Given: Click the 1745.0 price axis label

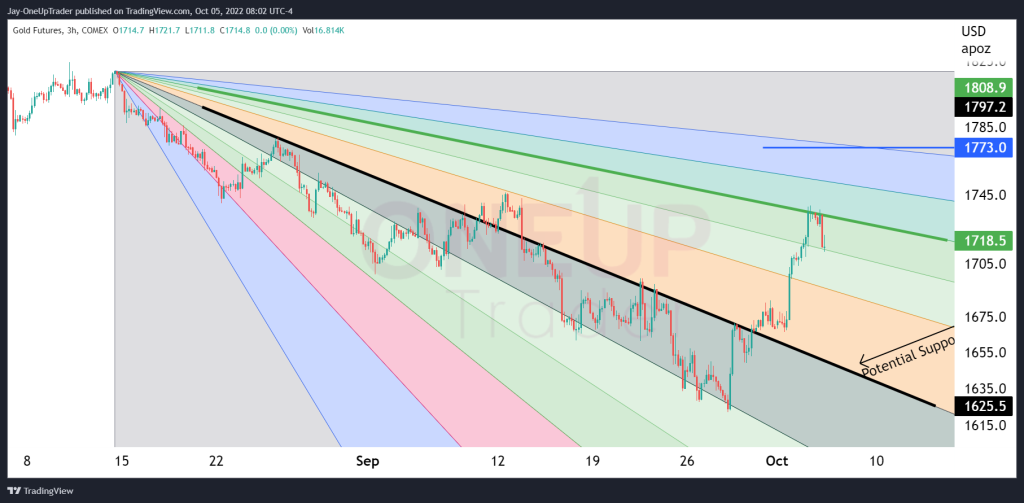Looking at the screenshot, I should [984, 195].
